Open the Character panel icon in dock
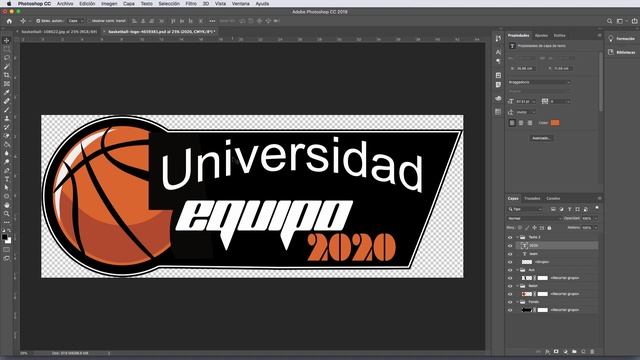640x360 pixels. (x=498, y=52)
